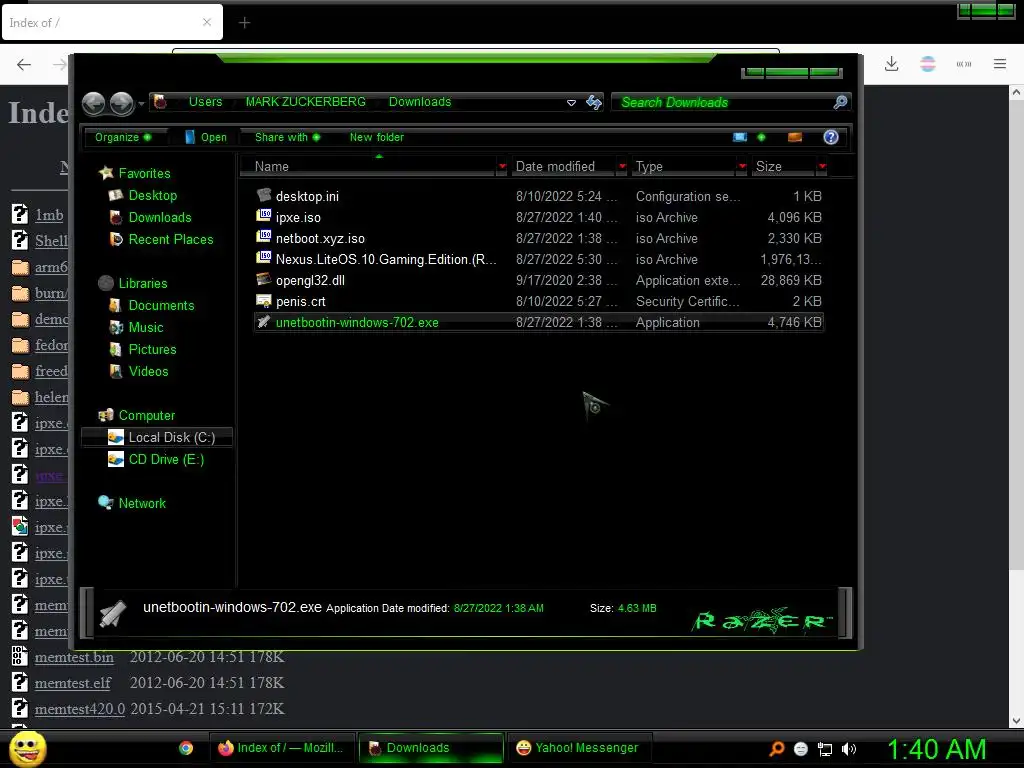The image size is (1024, 768).
Task: Select the unetbootin-windows-702.exe file icon
Action: [x=264, y=321]
